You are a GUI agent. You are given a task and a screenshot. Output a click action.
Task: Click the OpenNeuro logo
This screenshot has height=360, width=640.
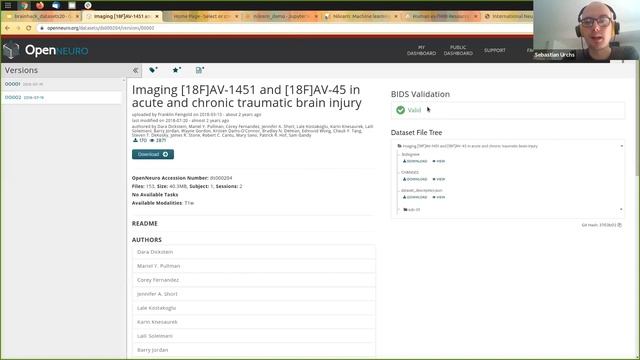coord(46,50)
